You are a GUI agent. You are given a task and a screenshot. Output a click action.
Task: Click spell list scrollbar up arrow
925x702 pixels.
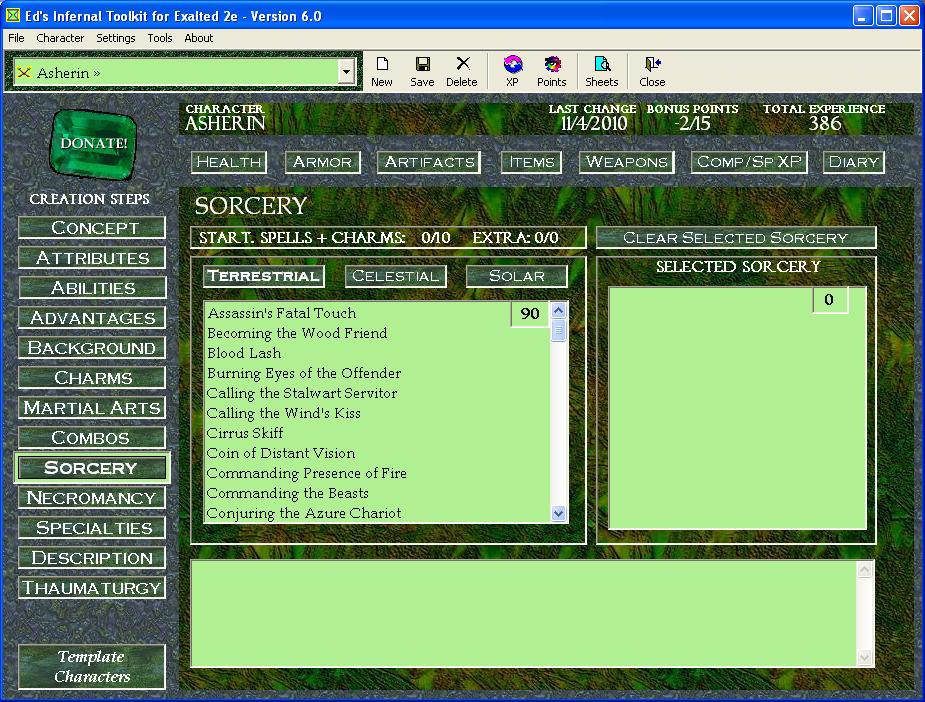(x=559, y=310)
